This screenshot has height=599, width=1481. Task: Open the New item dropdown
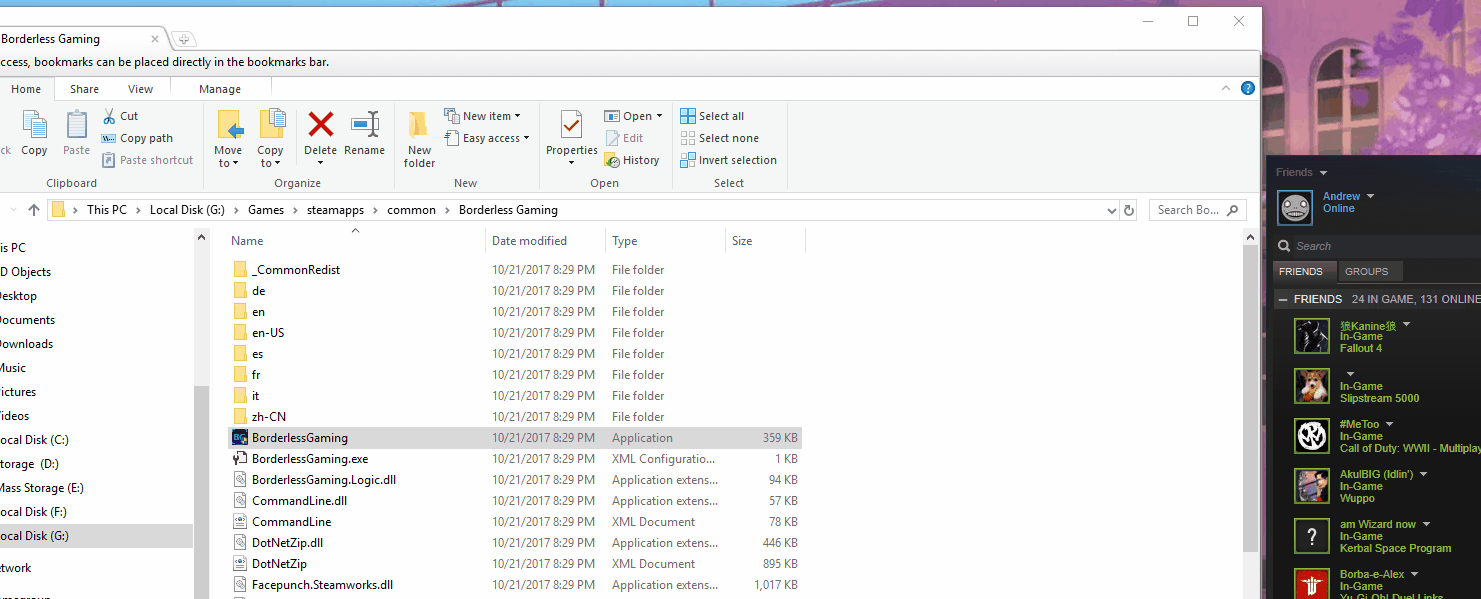point(483,116)
